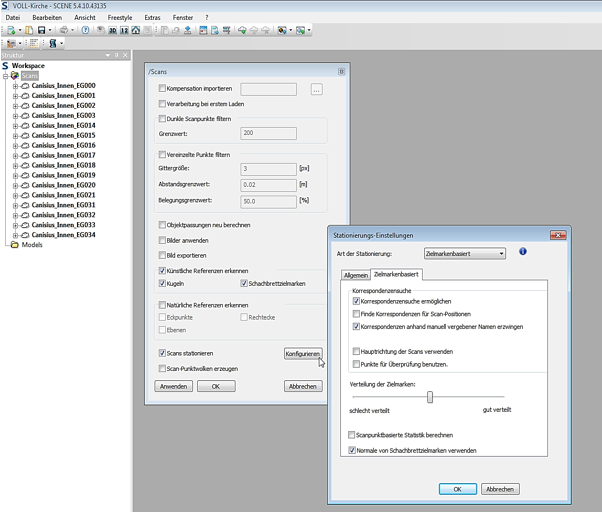Viewport: 602px width, 512px height.
Task: Click the printer toolbar icon
Action: click(x=64, y=30)
